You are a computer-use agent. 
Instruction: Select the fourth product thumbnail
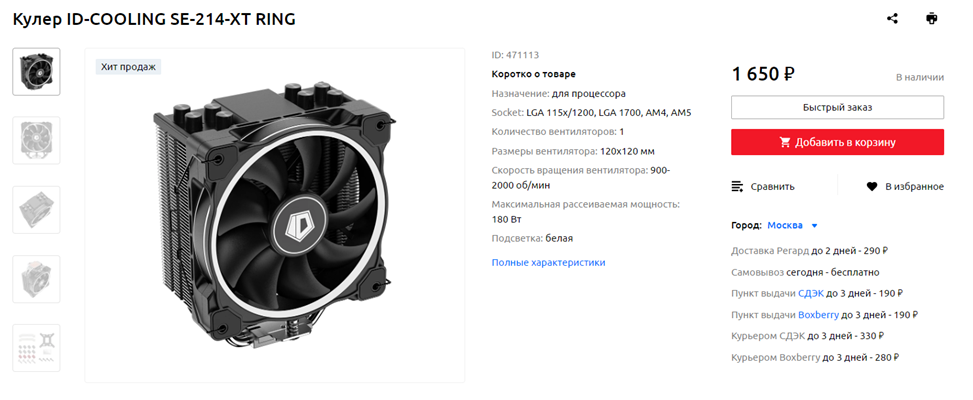37,278
